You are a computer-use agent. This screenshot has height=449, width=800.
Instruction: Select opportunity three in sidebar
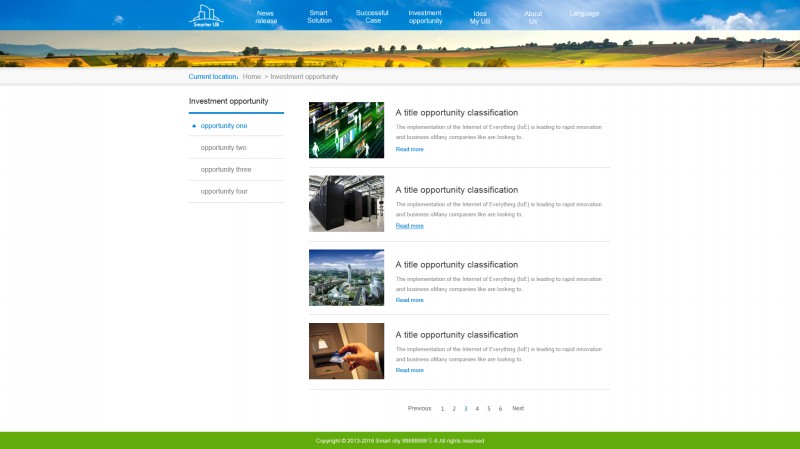pos(225,170)
